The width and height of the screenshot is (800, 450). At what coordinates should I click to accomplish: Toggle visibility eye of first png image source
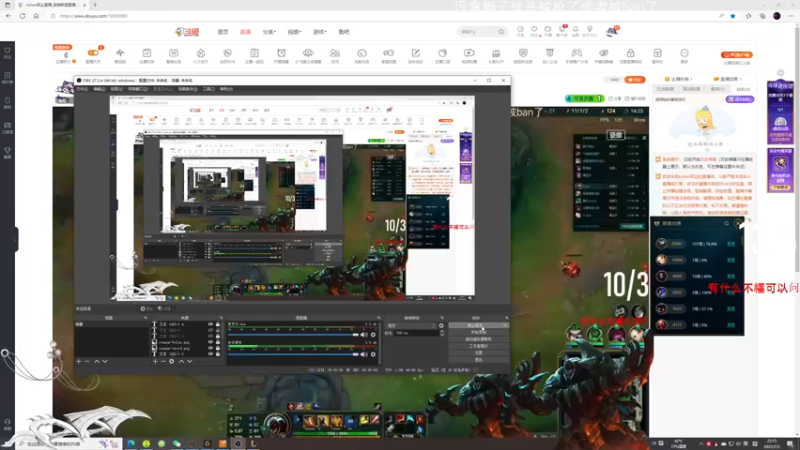(x=210, y=342)
